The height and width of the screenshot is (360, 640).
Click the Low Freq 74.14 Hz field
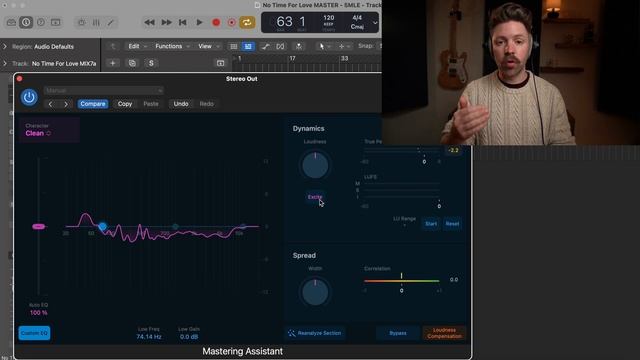[x=149, y=337]
